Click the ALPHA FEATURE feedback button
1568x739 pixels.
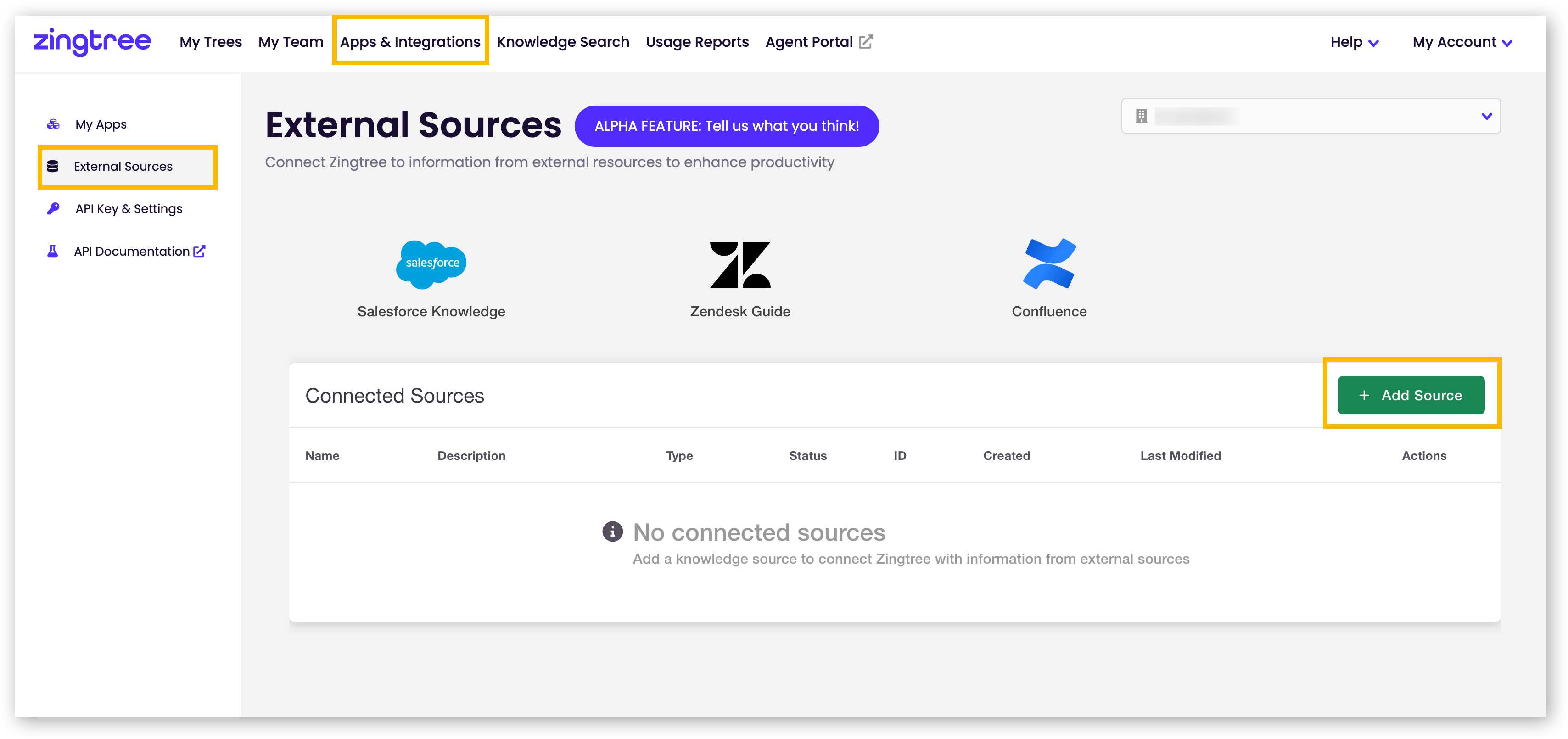(x=727, y=126)
